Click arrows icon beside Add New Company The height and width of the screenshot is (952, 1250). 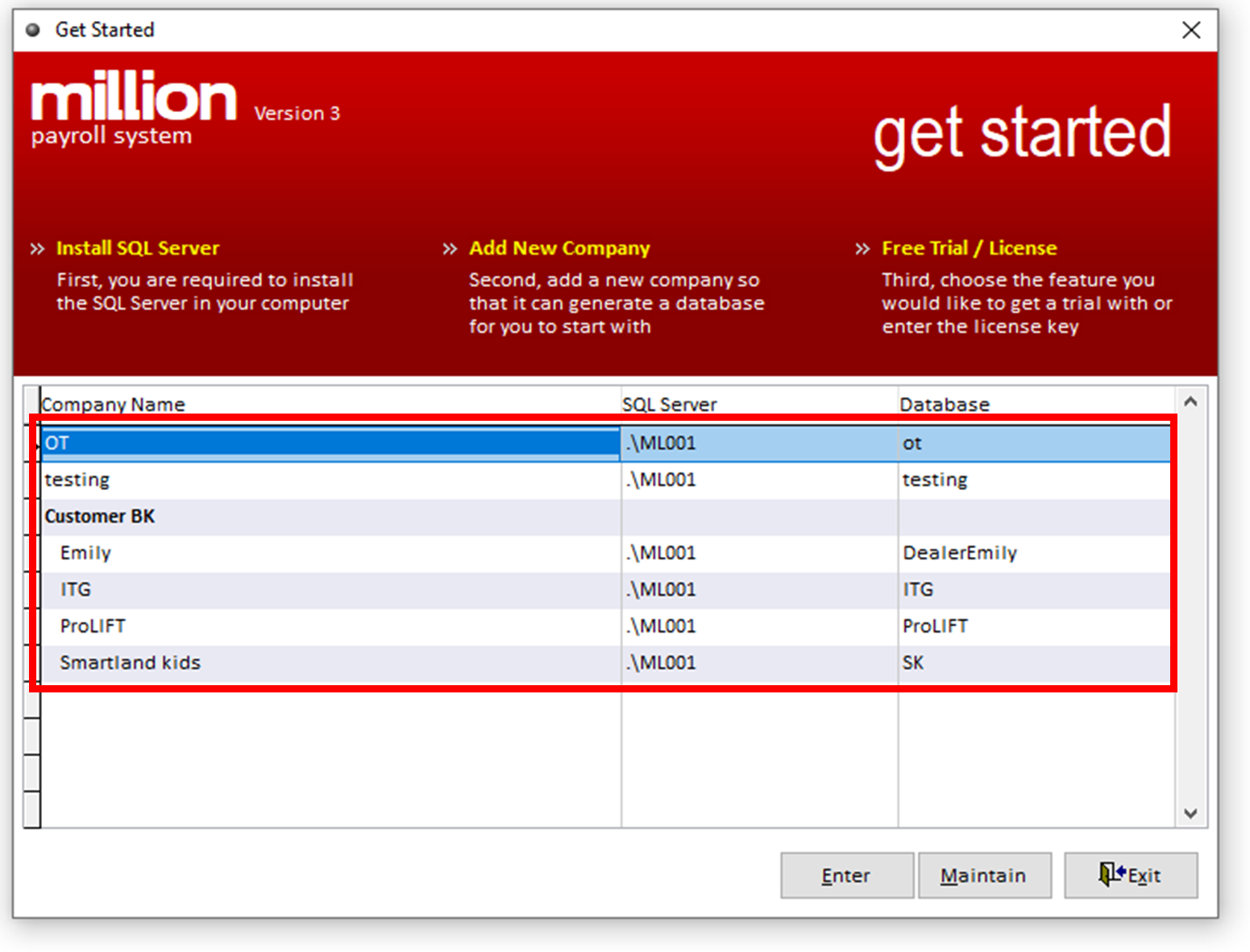coord(450,249)
